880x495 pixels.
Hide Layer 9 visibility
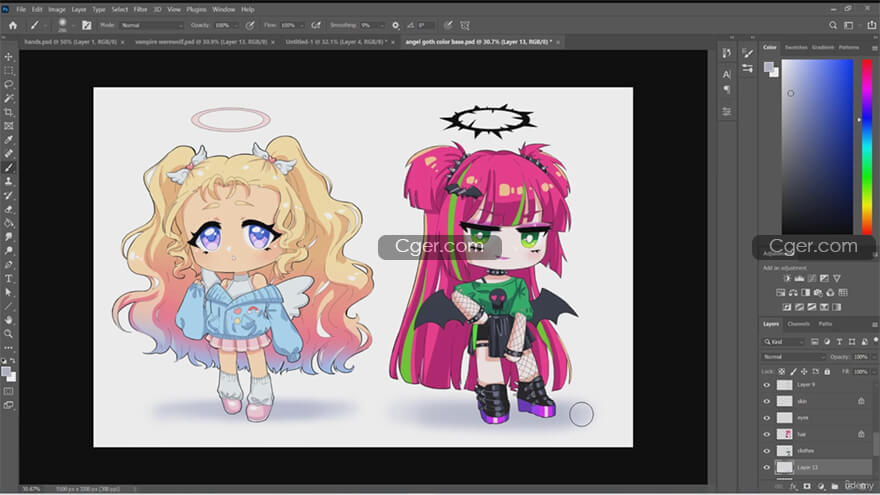pos(767,385)
